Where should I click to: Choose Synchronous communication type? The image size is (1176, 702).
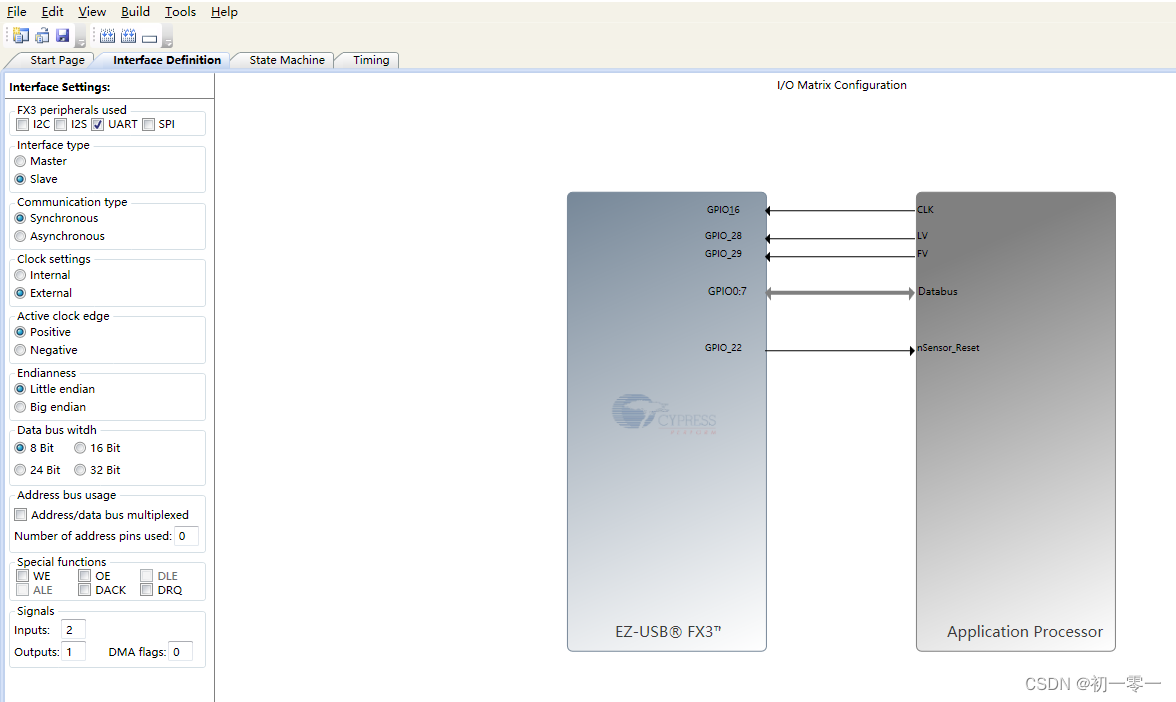[20, 218]
